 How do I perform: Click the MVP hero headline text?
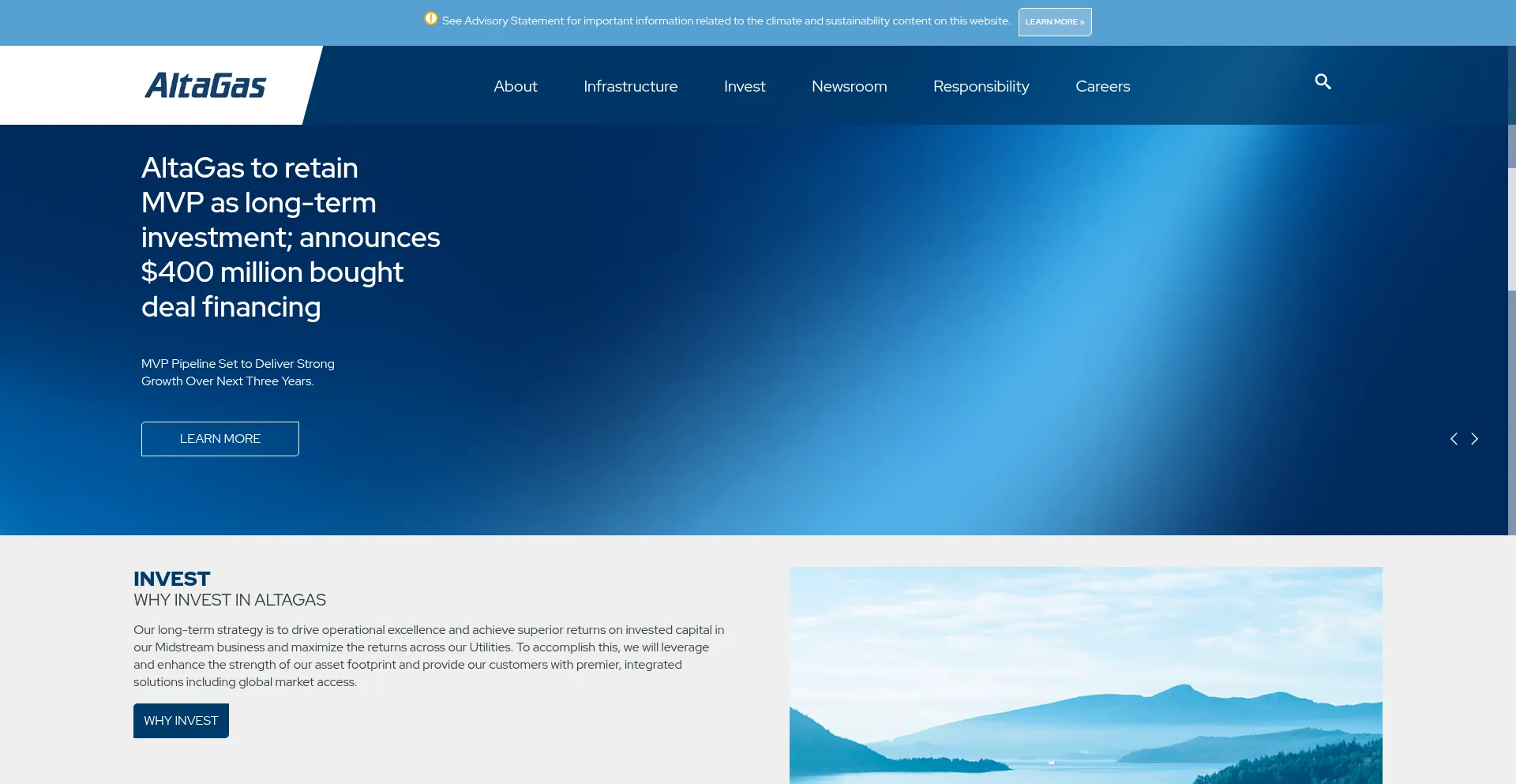tap(291, 237)
